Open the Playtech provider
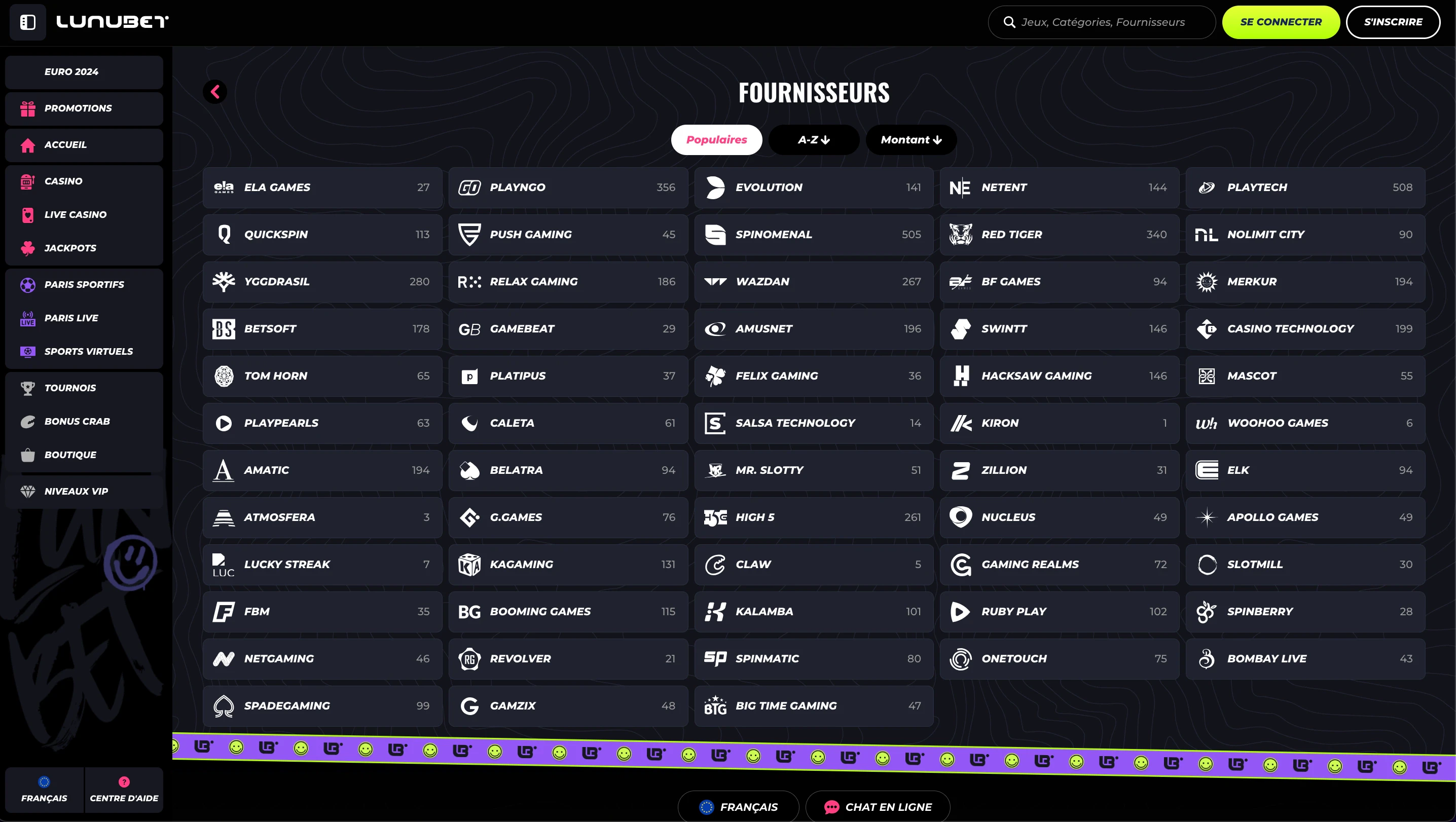1456x822 pixels. (x=1305, y=188)
